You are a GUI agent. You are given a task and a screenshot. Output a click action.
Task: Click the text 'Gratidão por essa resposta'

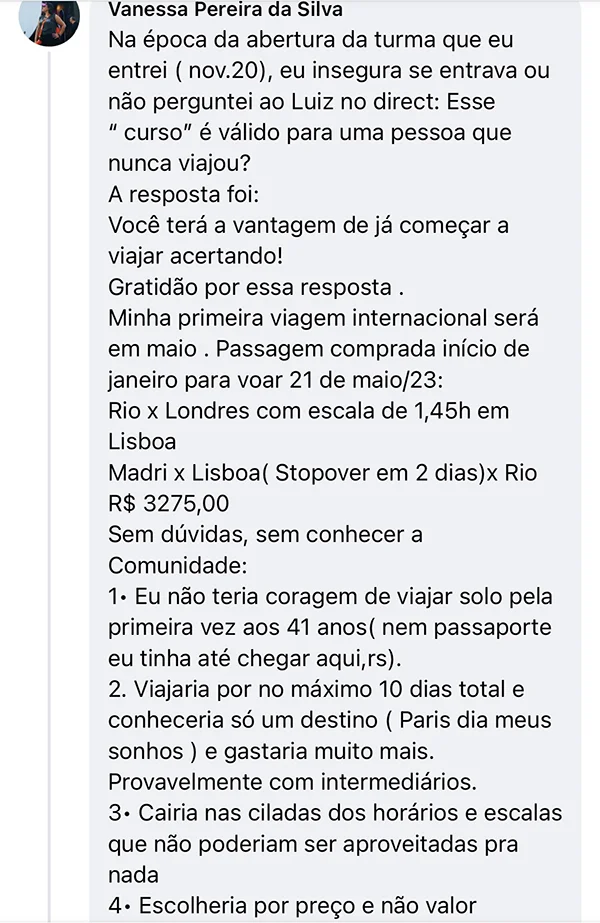[x=251, y=287]
